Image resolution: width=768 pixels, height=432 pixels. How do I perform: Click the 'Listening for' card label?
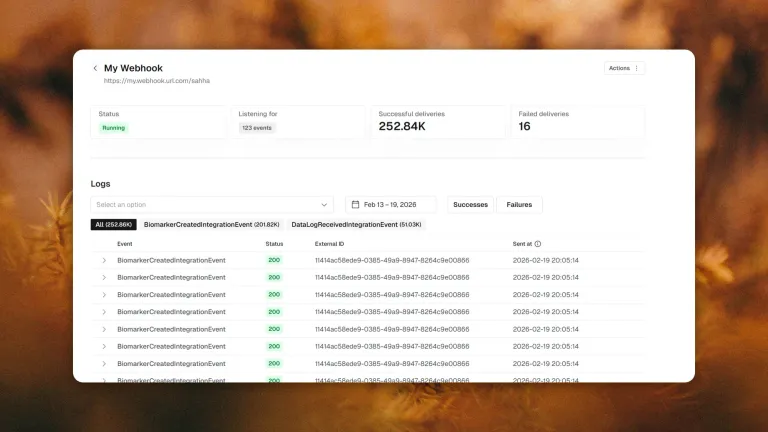pos(258,114)
